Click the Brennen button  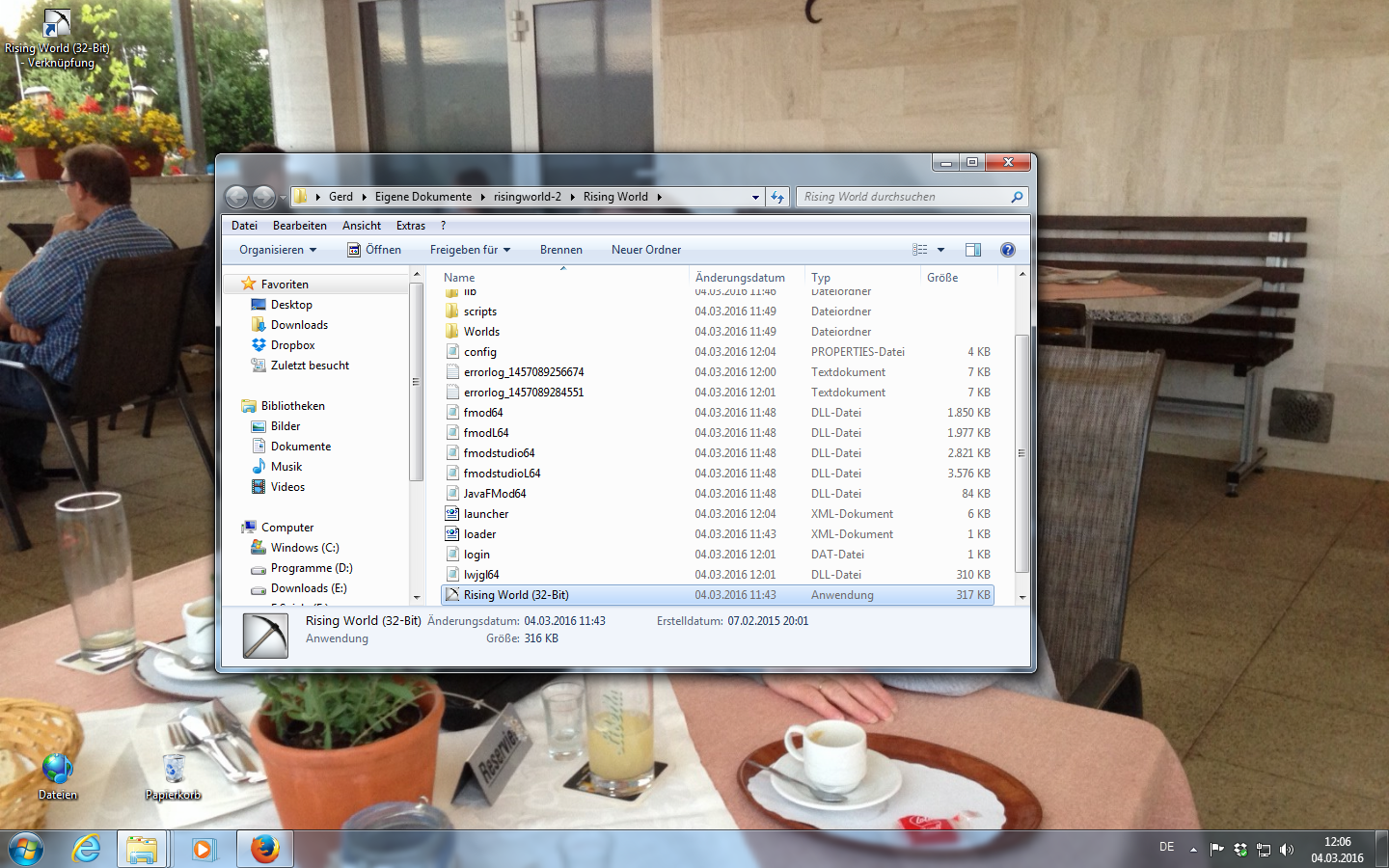(x=561, y=250)
